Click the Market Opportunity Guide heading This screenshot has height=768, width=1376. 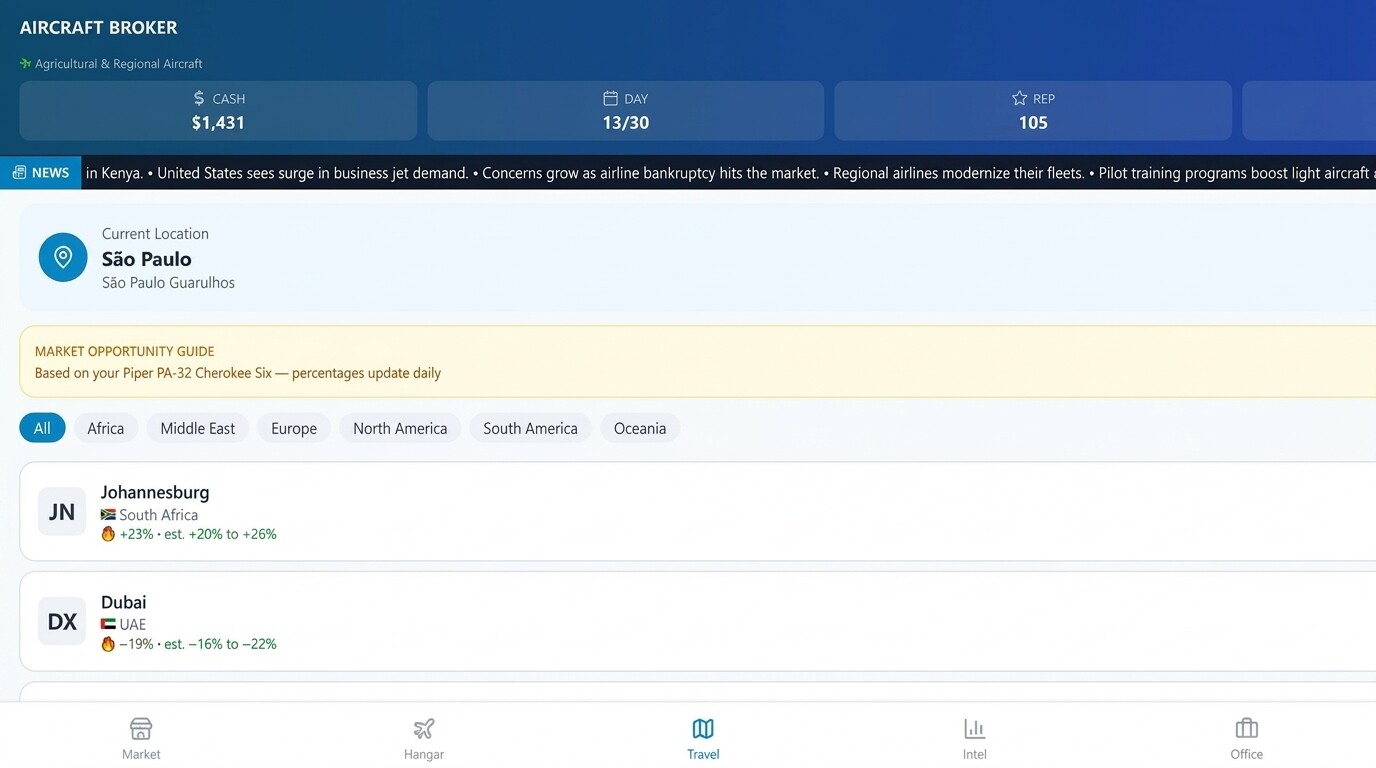click(125, 351)
